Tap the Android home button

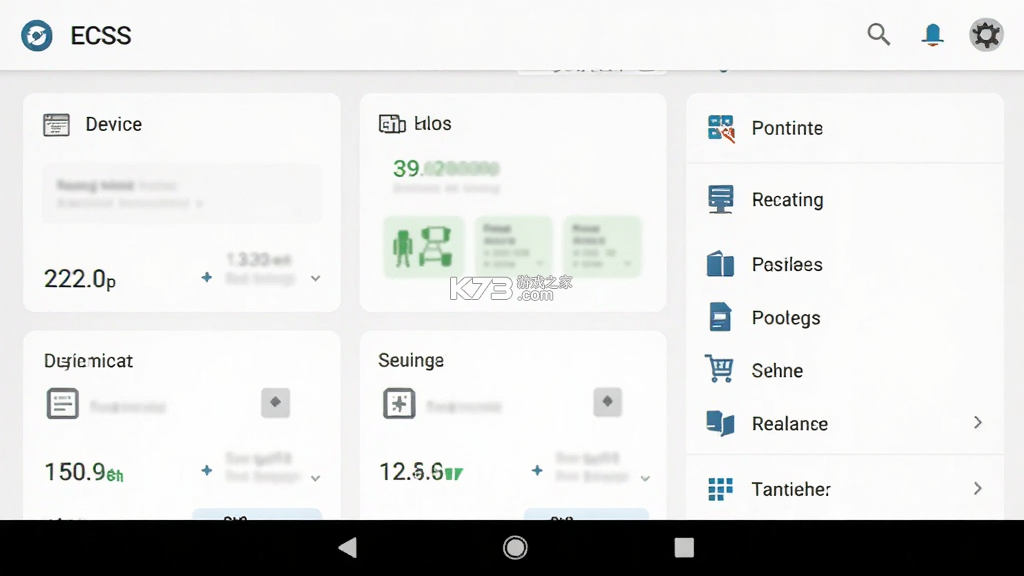coord(515,547)
